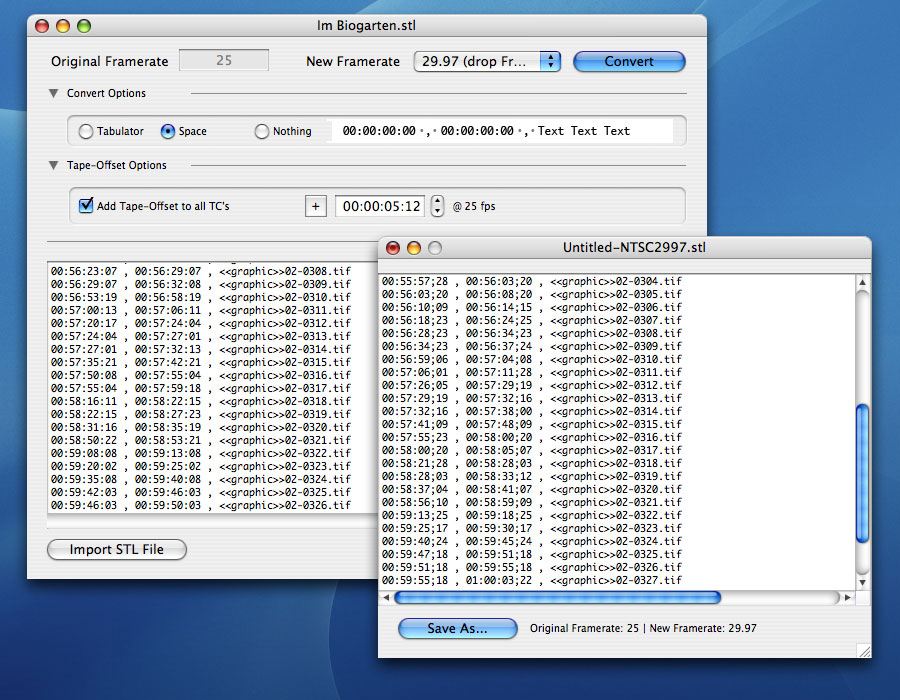Viewport: 900px width, 700px height.
Task: Click the Im Biogarten.stl title bar text
Action: click(x=366, y=26)
